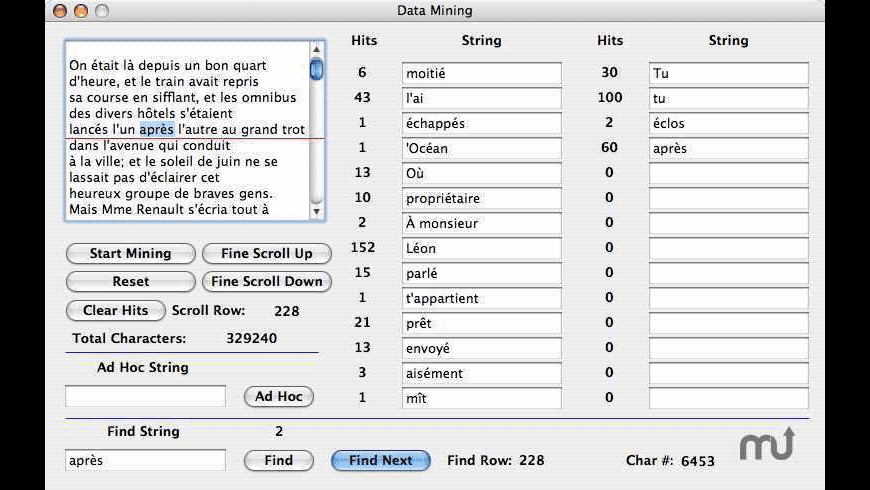Image resolution: width=870 pixels, height=490 pixels.
Task: Click the Ad Hoc String input field
Action: tap(145, 397)
